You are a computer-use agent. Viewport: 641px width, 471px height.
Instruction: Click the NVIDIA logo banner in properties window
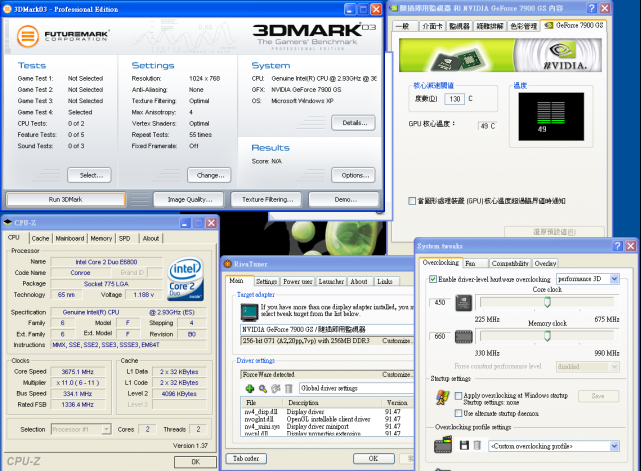tap(500, 55)
